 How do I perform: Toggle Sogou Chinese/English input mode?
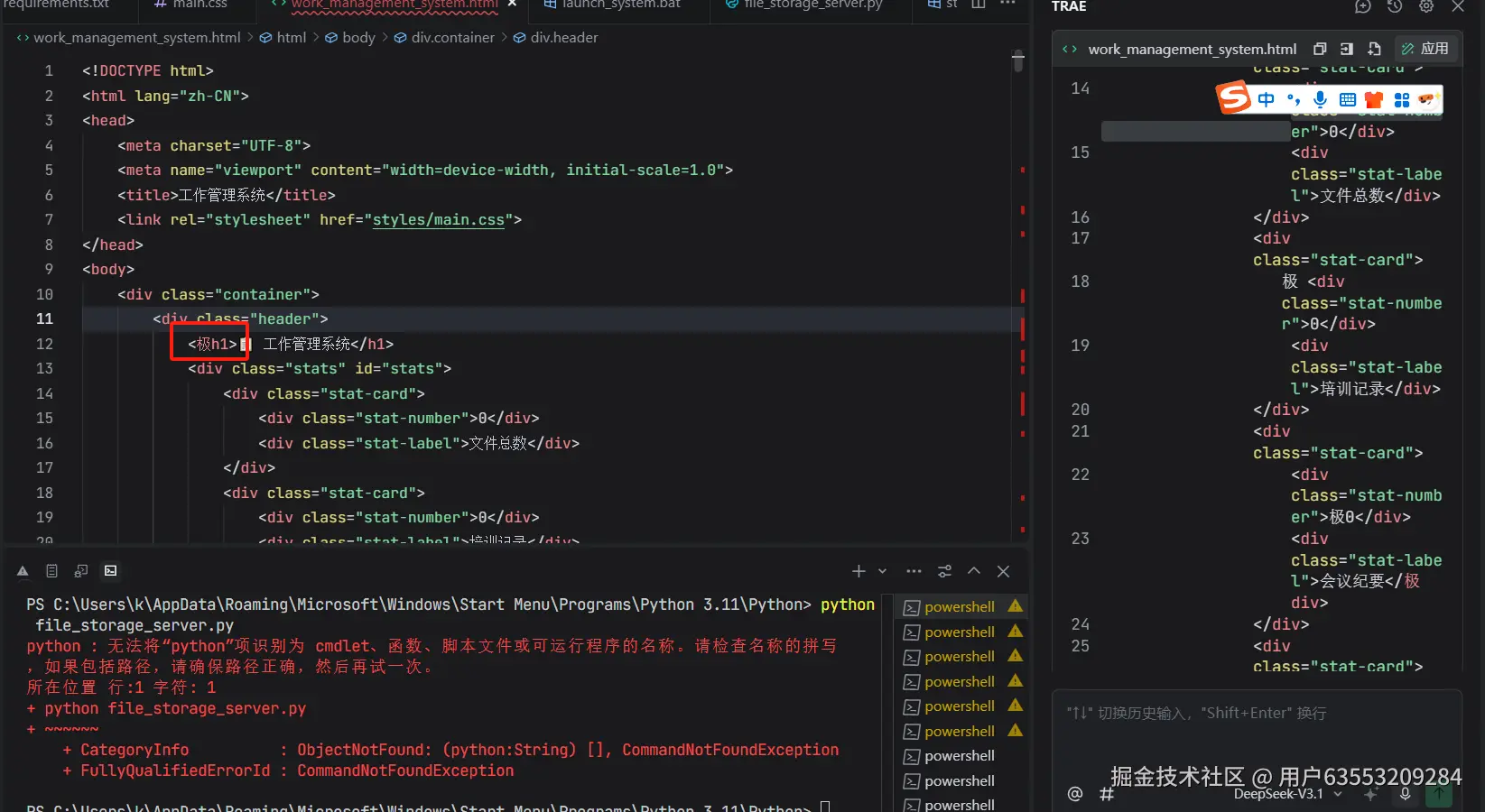pyautogui.click(x=1267, y=99)
